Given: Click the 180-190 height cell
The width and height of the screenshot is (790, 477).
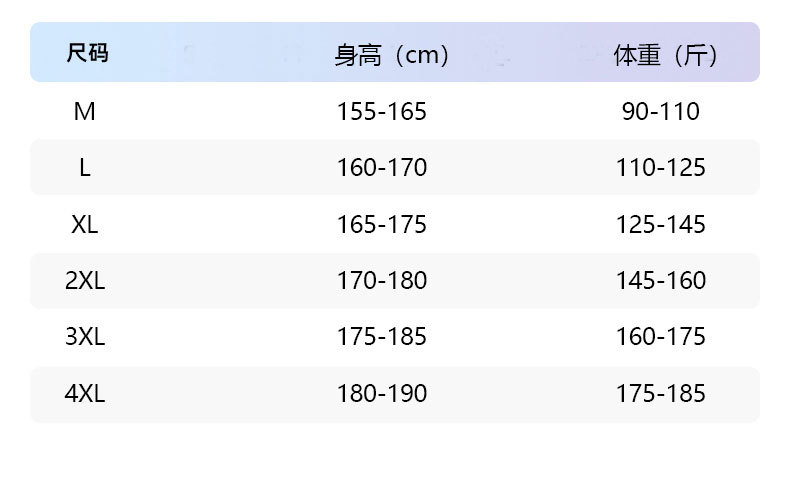Looking at the screenshot, I should tap(381, 394).
